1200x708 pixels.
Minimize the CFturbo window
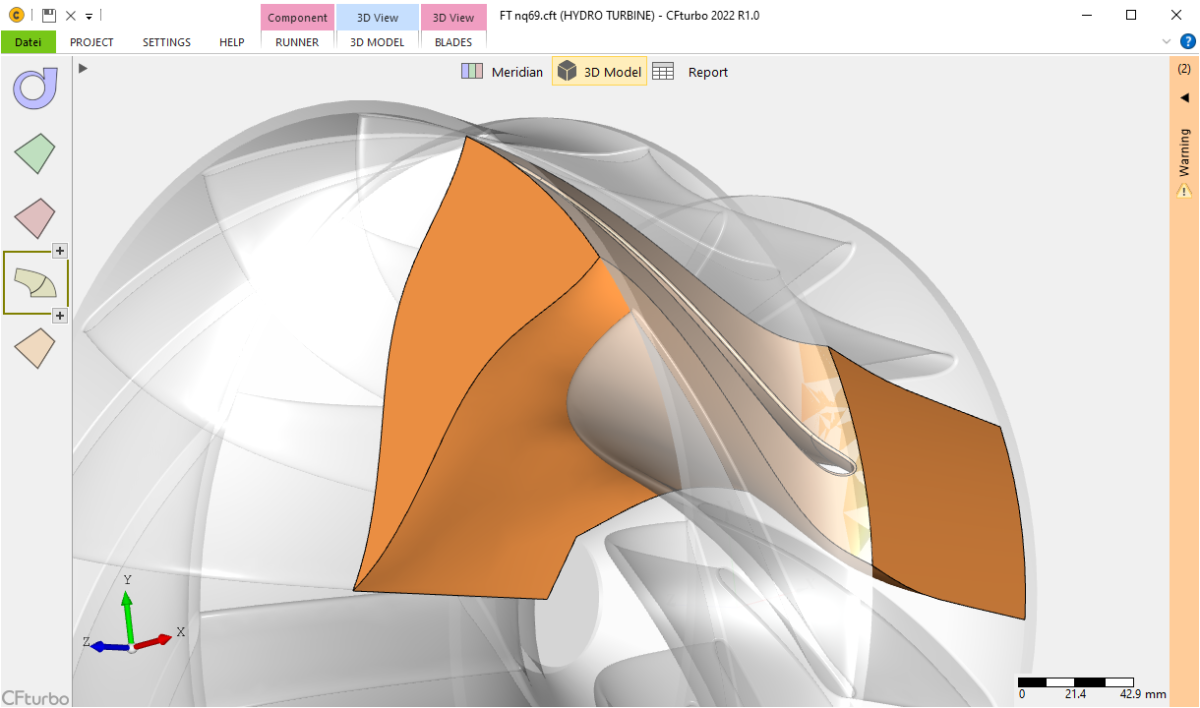tap(1085, 15)
